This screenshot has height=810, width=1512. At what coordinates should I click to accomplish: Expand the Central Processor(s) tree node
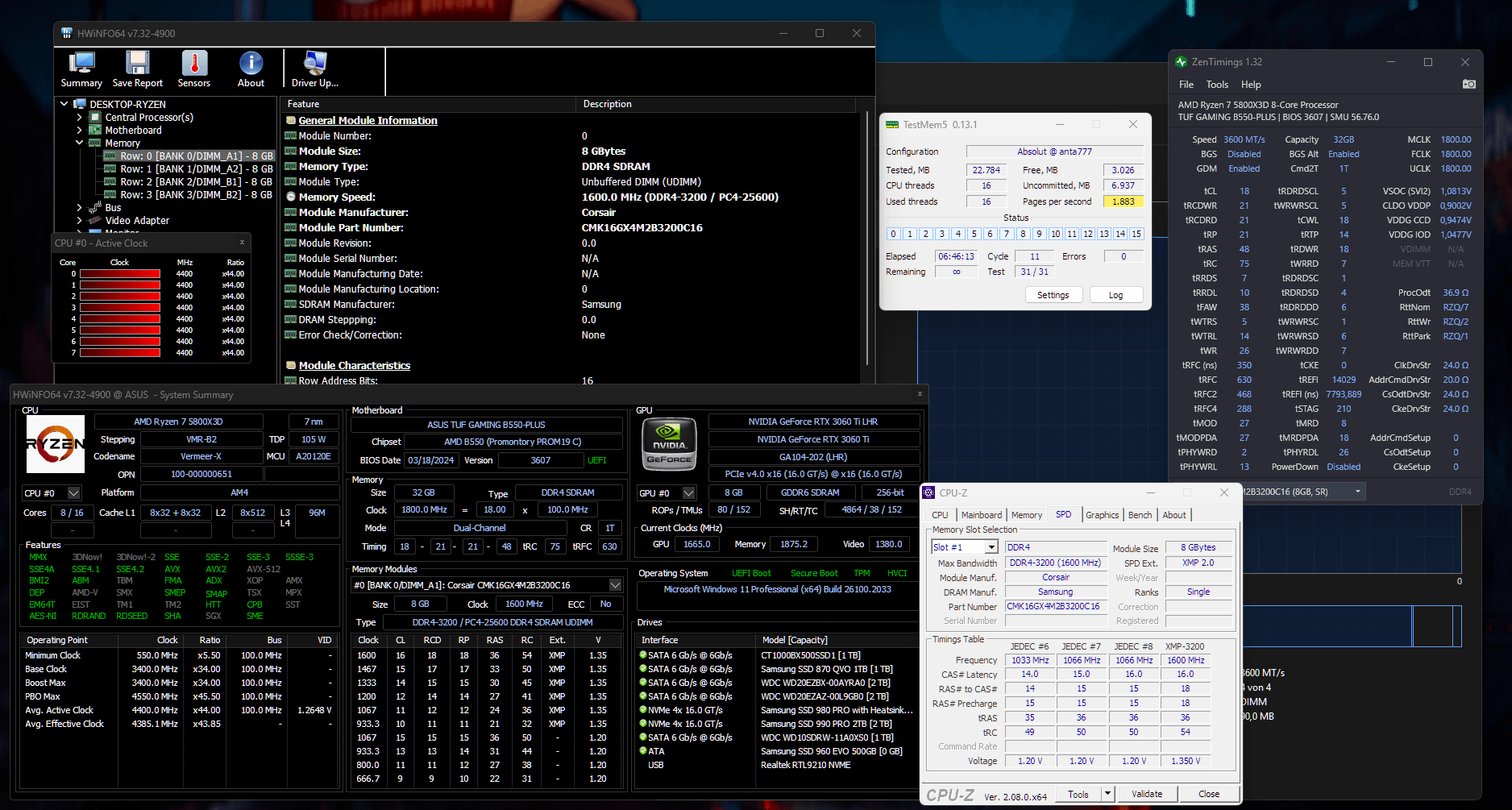[x=79, y=117]
